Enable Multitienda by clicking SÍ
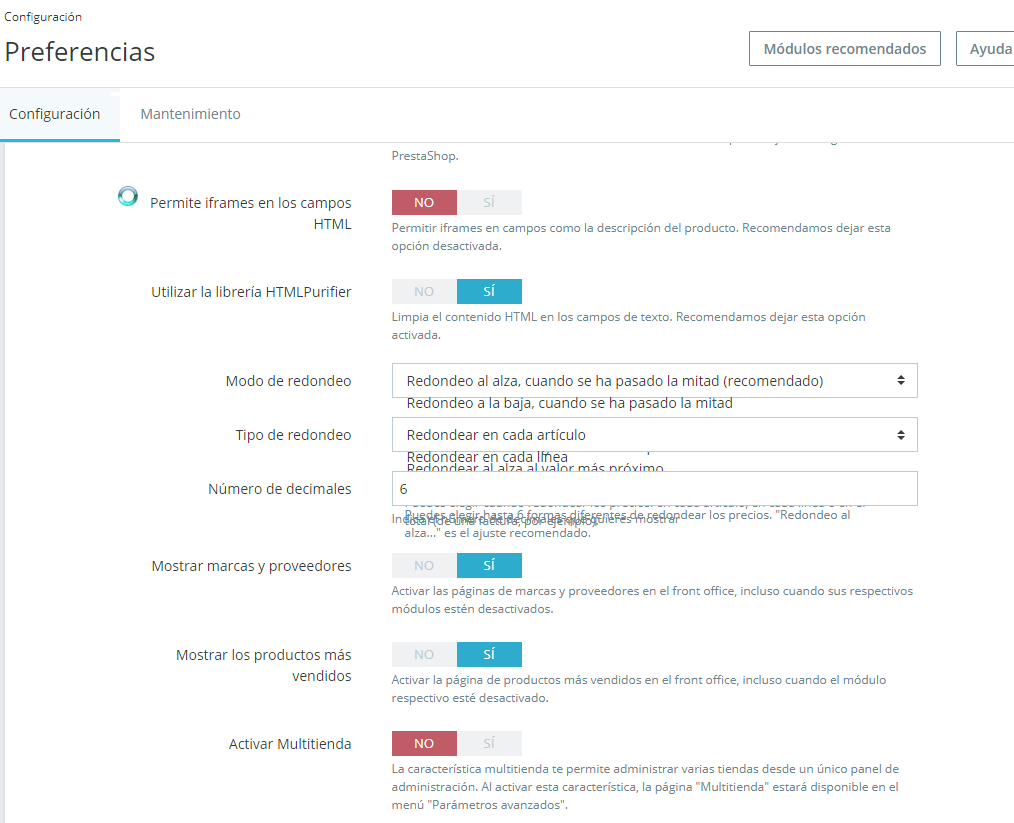 click(489, 743)
